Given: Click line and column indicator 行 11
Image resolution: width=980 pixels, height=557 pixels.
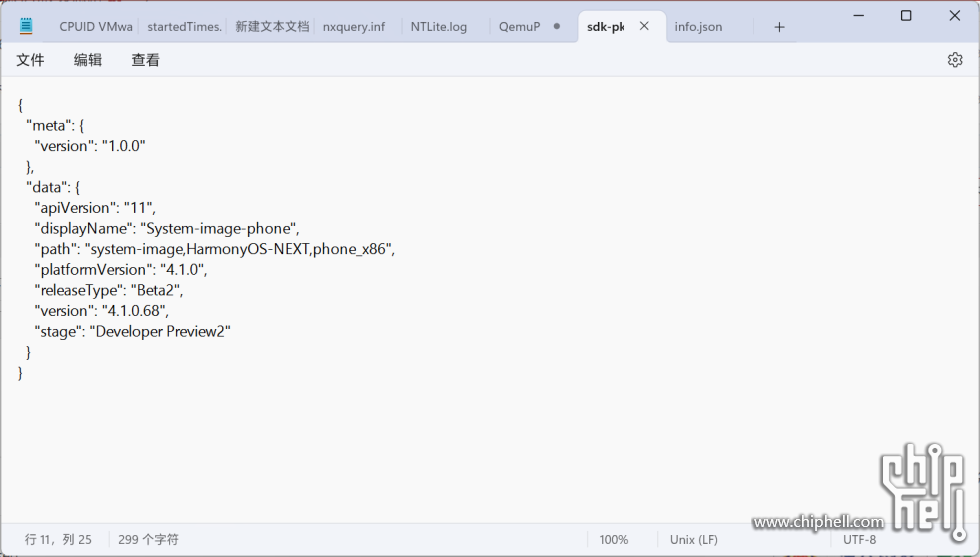Looking at the screenshot, I should [58, 539].
